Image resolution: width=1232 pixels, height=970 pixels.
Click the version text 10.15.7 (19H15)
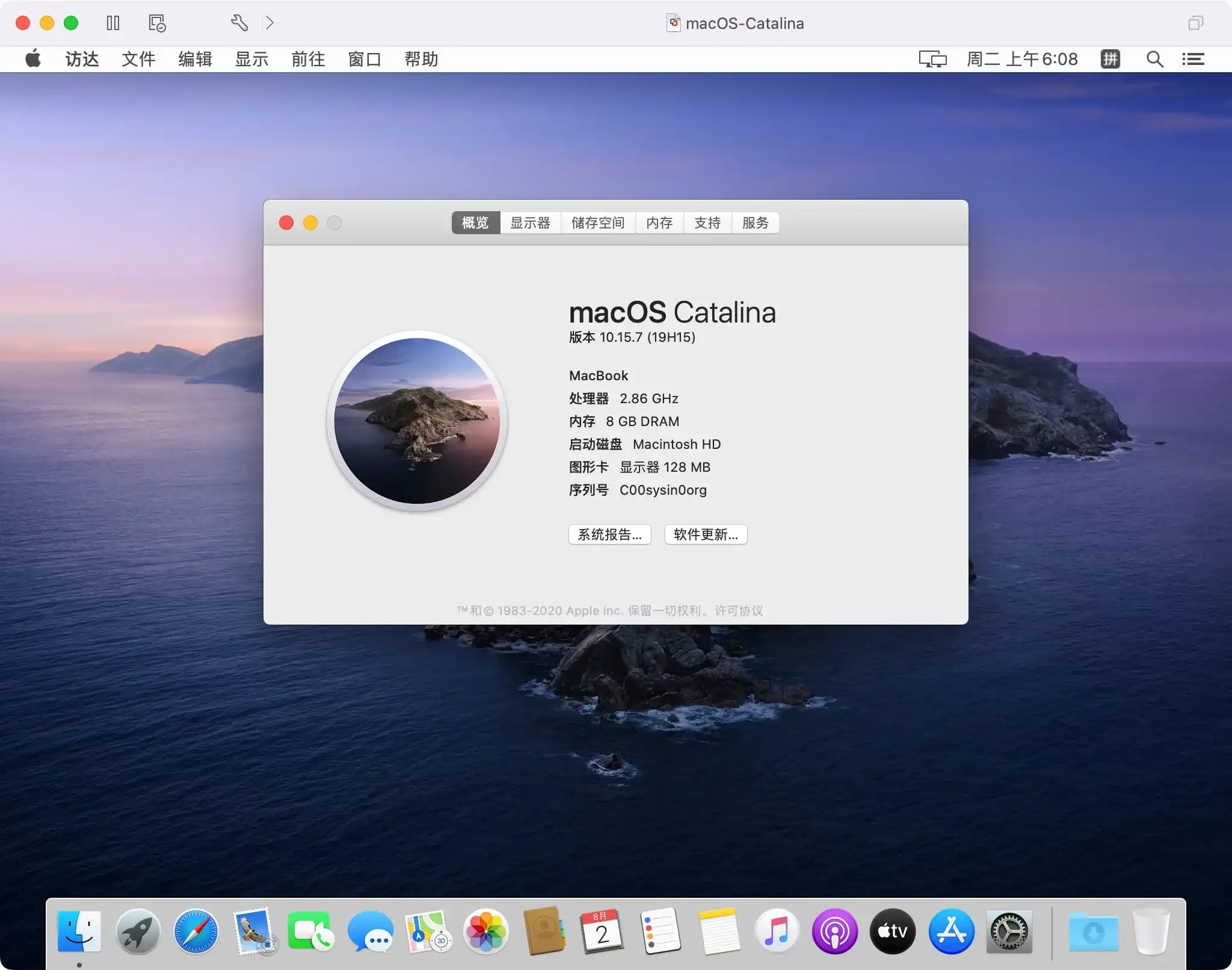tap(647, 337)
